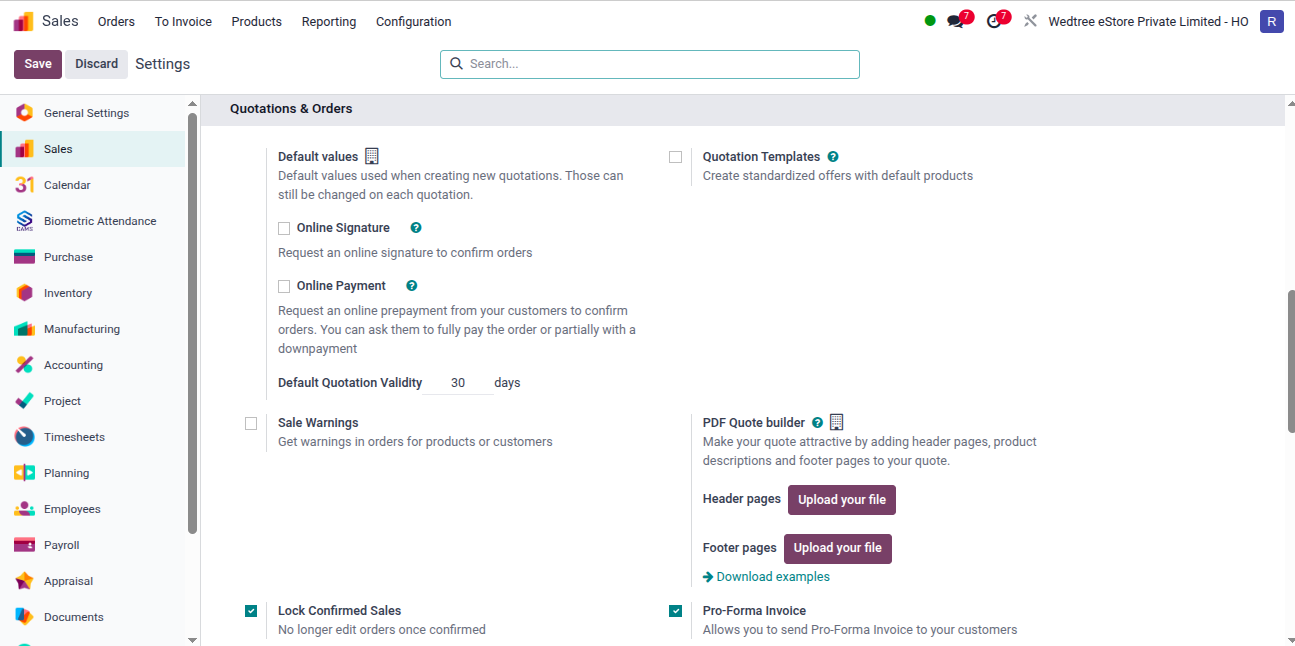Viewport: 1295px width, 646px height.
Task: Click the Biometric Attendance icon
Action: [25, 221]
